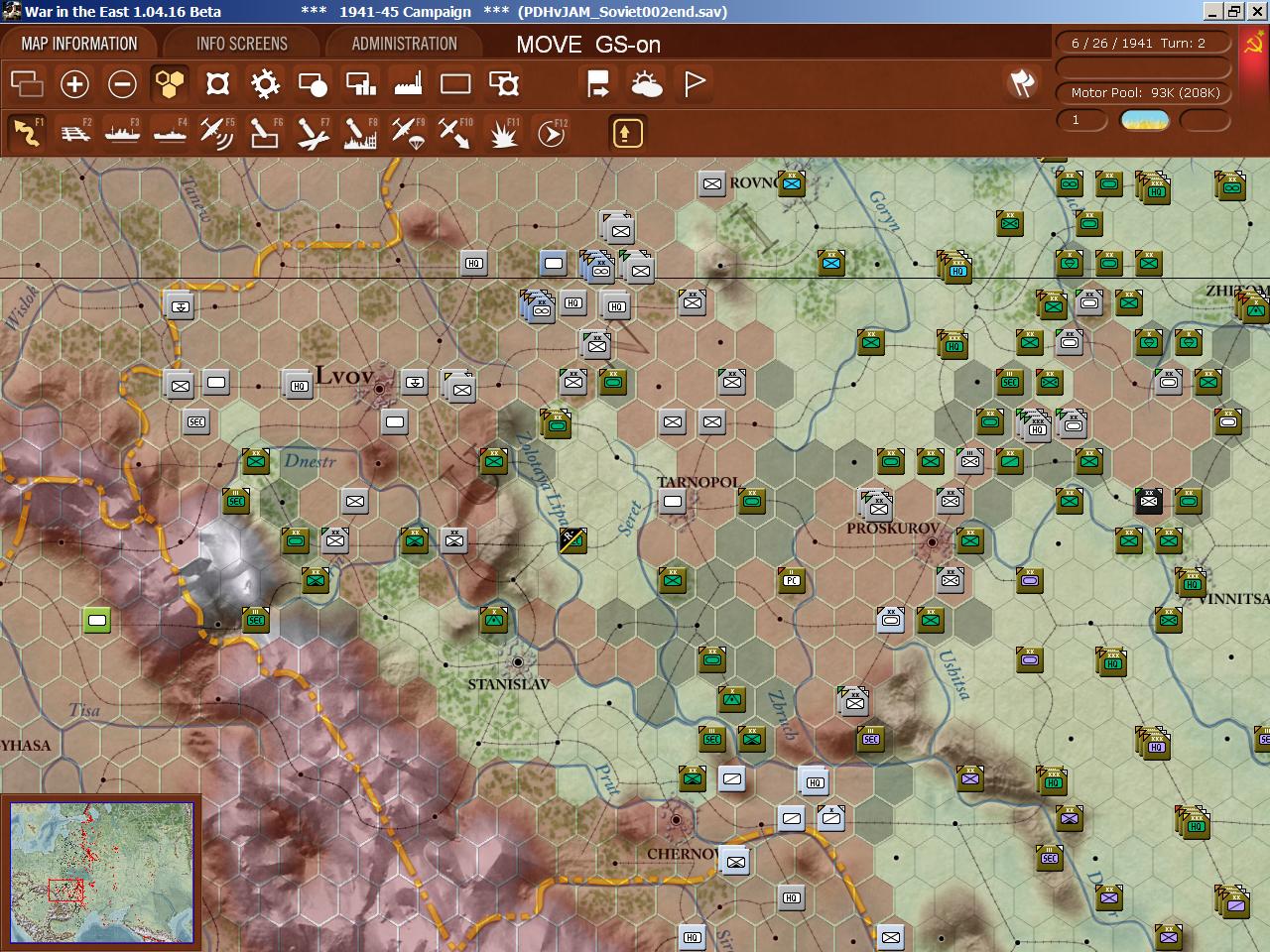Select the bright green counter west of mountains
The height and width of the screenshot is (952, 1270).
(97, 621)
